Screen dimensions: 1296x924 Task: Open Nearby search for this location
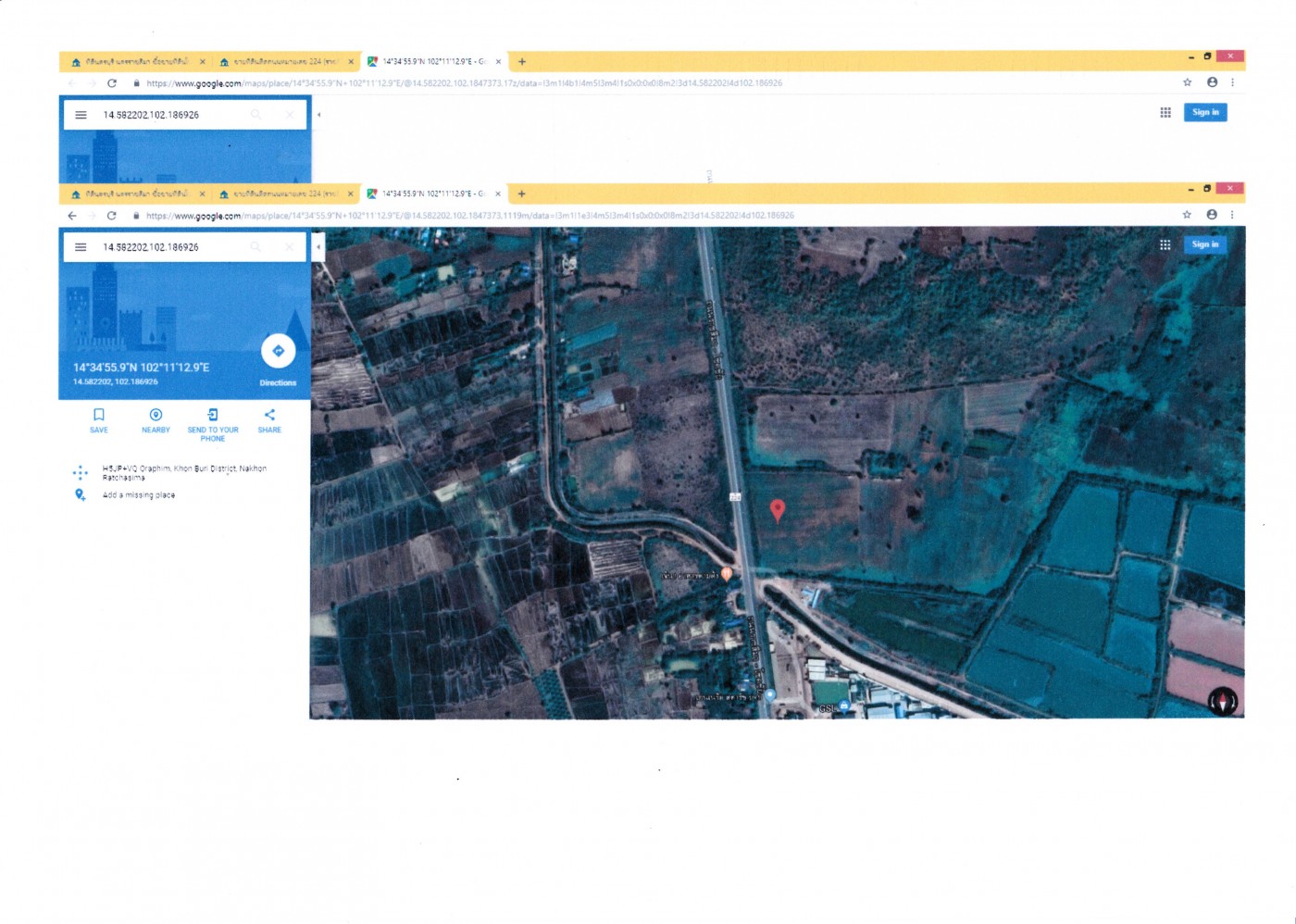click(156, 415)
